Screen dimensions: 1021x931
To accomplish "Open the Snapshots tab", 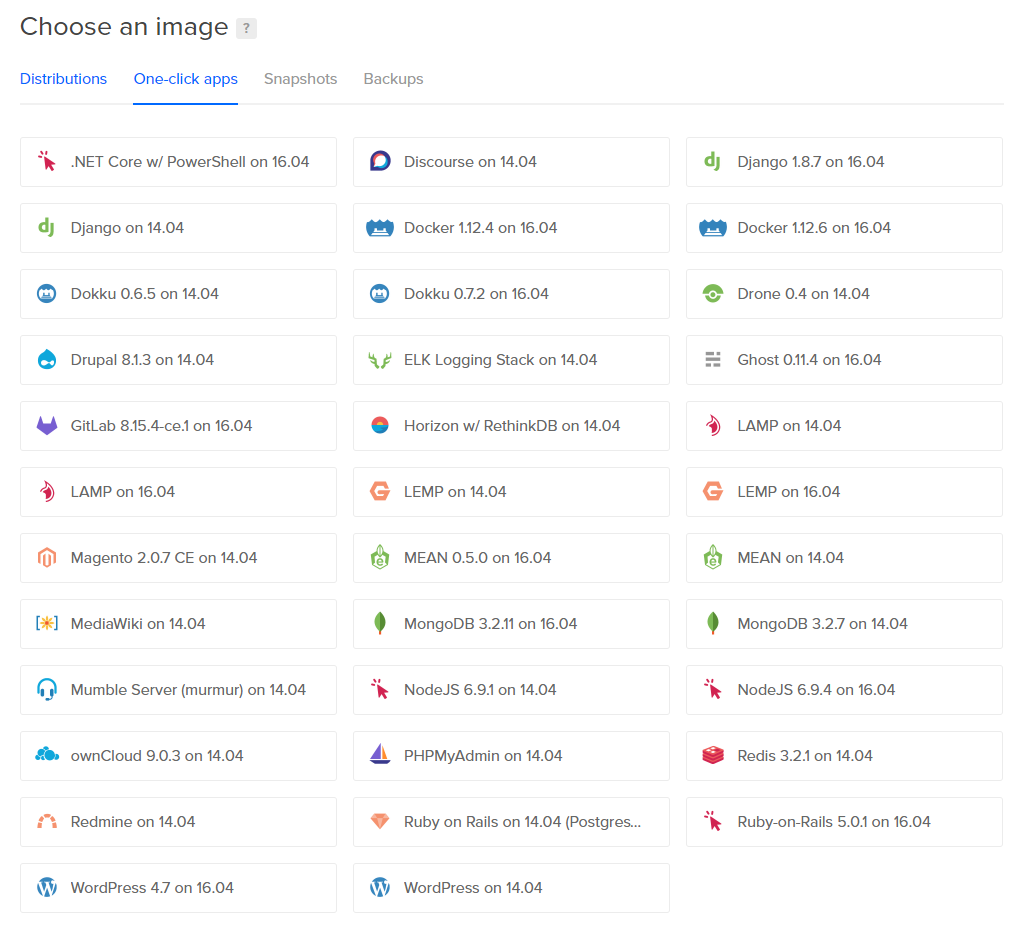I will (300, 79).
